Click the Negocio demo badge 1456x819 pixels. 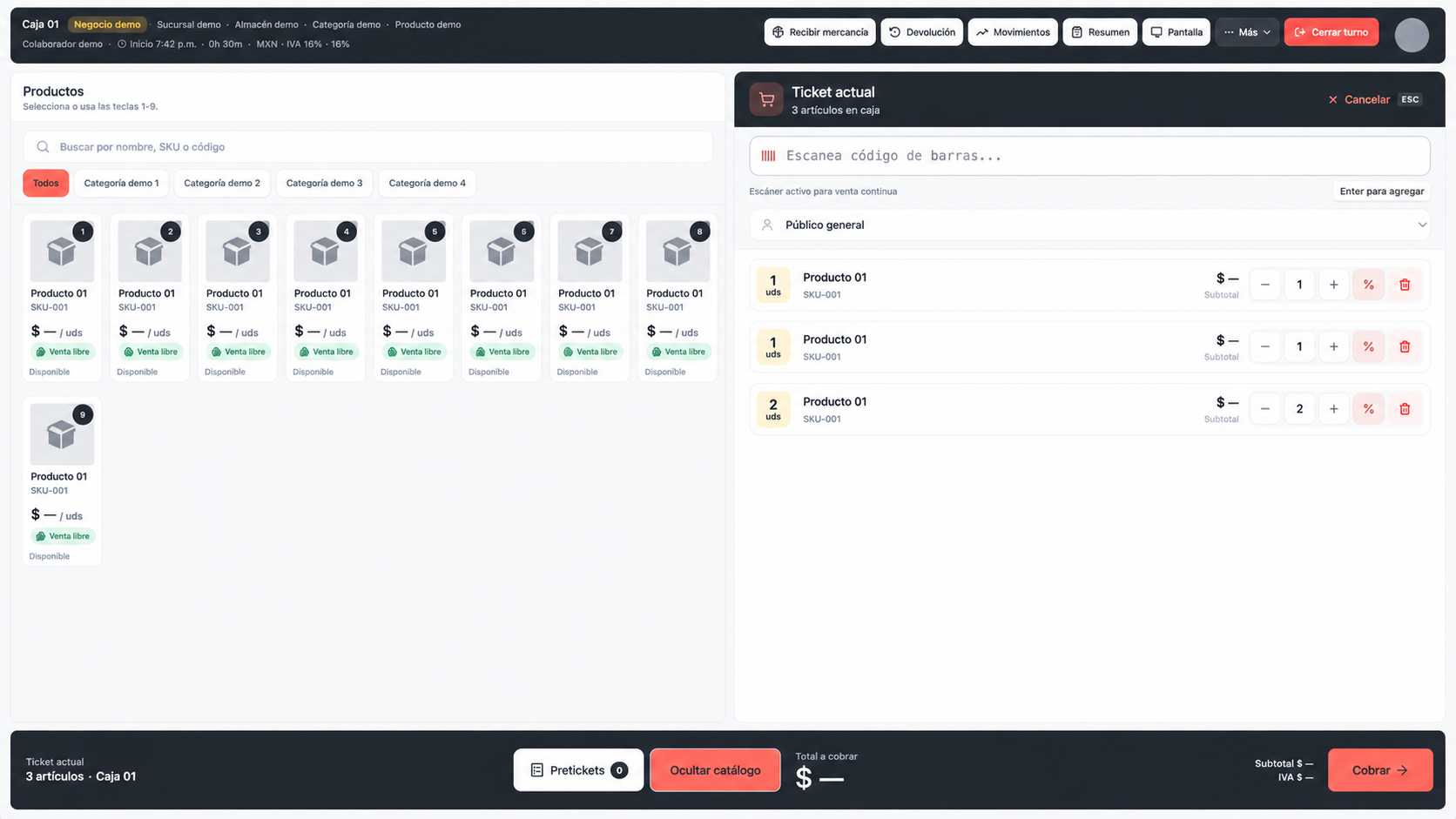pyautogui.click(x=107, y=24)
